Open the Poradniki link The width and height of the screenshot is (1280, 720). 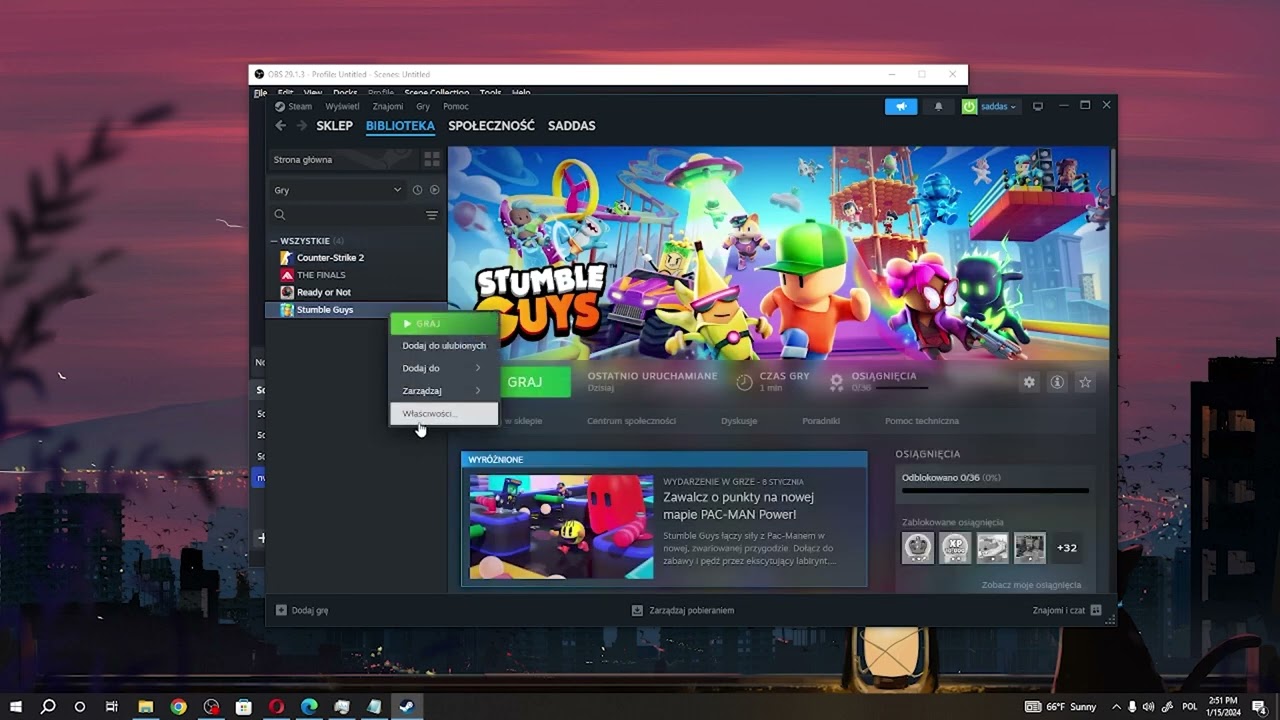point(821,421)
